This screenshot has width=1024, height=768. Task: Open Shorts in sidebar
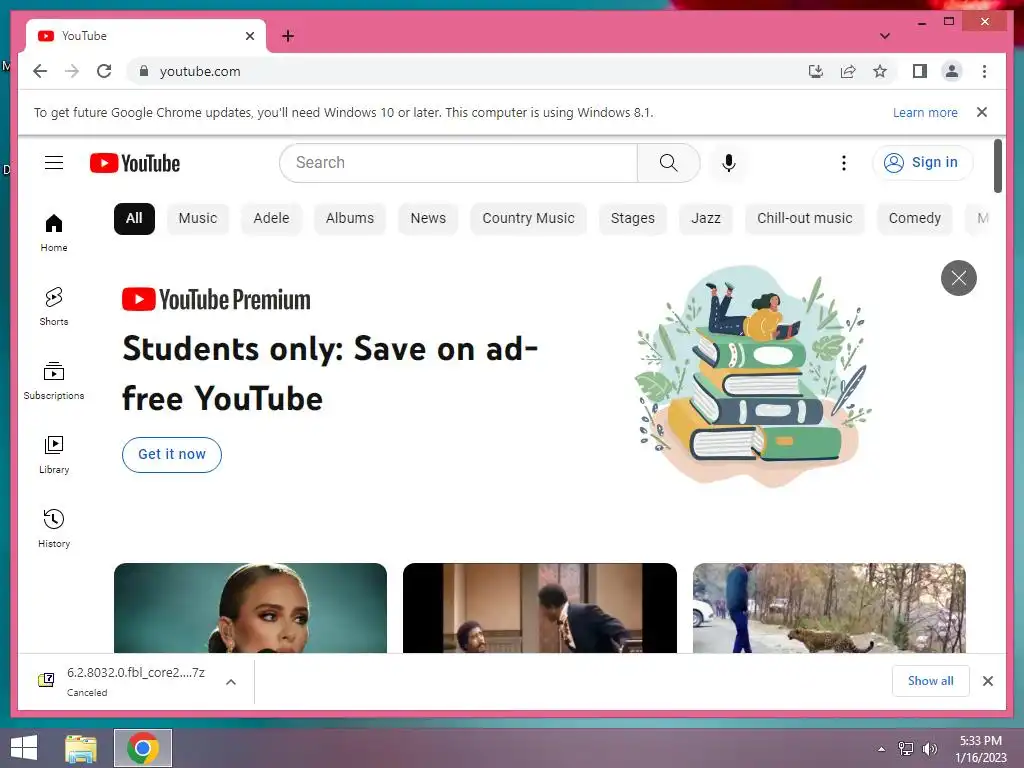tap(54, 306)
